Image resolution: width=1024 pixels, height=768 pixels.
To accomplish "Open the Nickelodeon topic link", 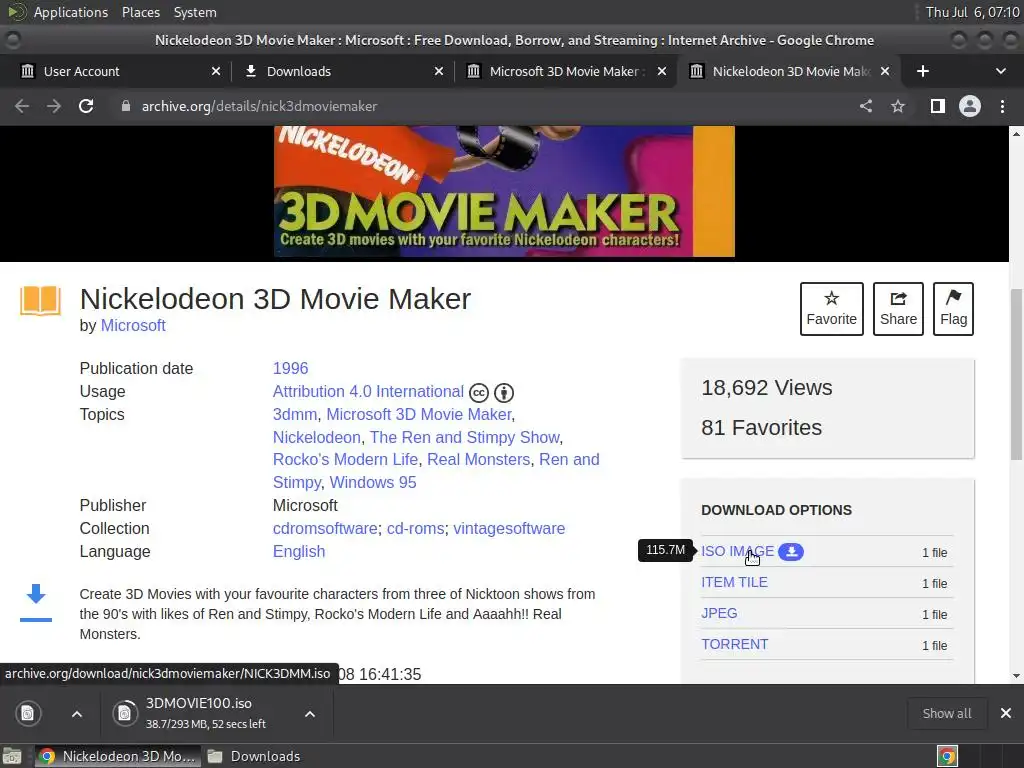I will pyautogui.click(x=317, y=437).
